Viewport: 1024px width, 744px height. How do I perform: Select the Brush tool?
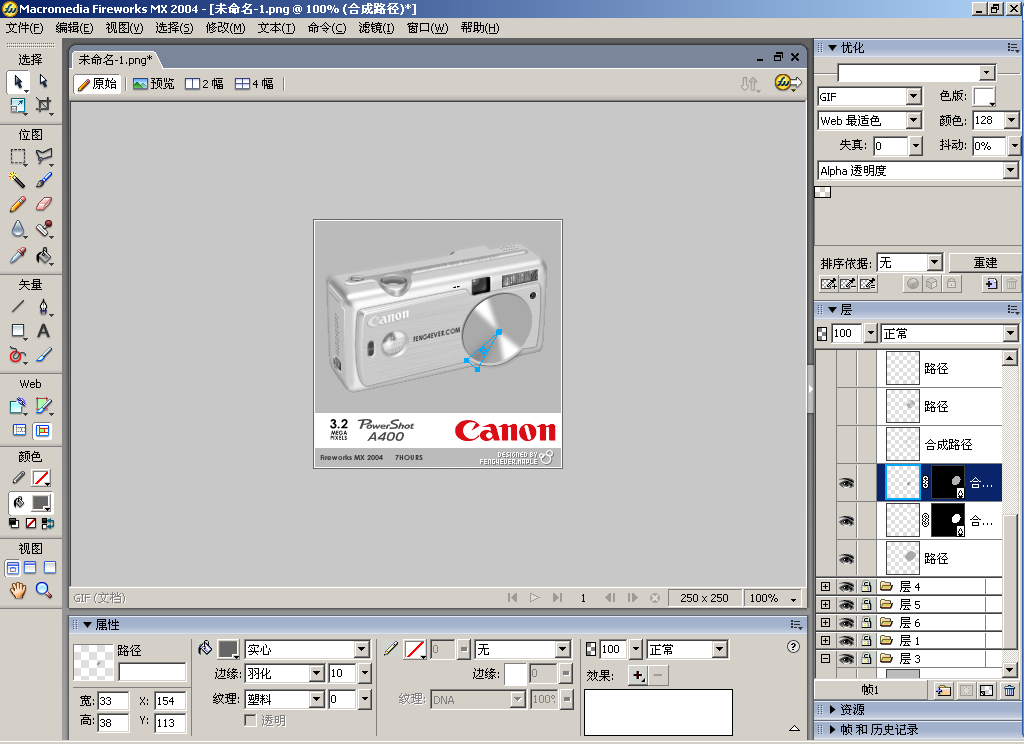pos(44,180)
